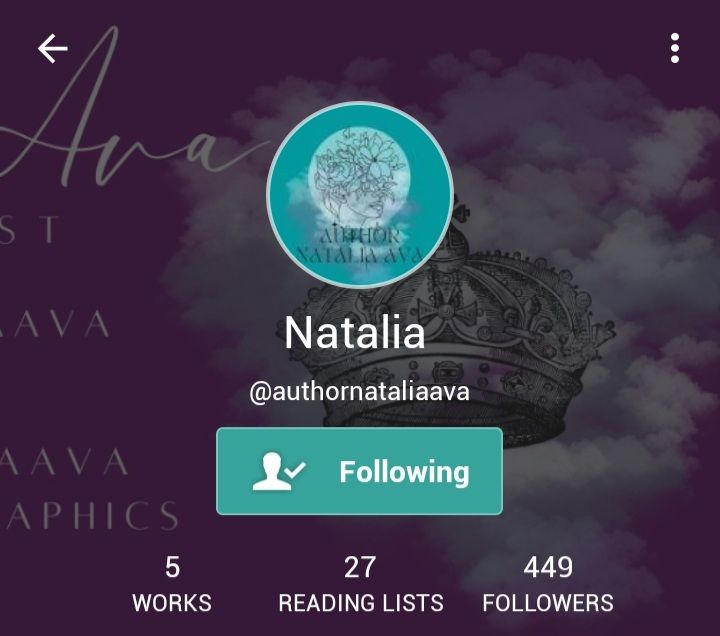Viewport: 720px width, 636px height.
Task: Go back using the arrow icon
Action: coord(52,48)
